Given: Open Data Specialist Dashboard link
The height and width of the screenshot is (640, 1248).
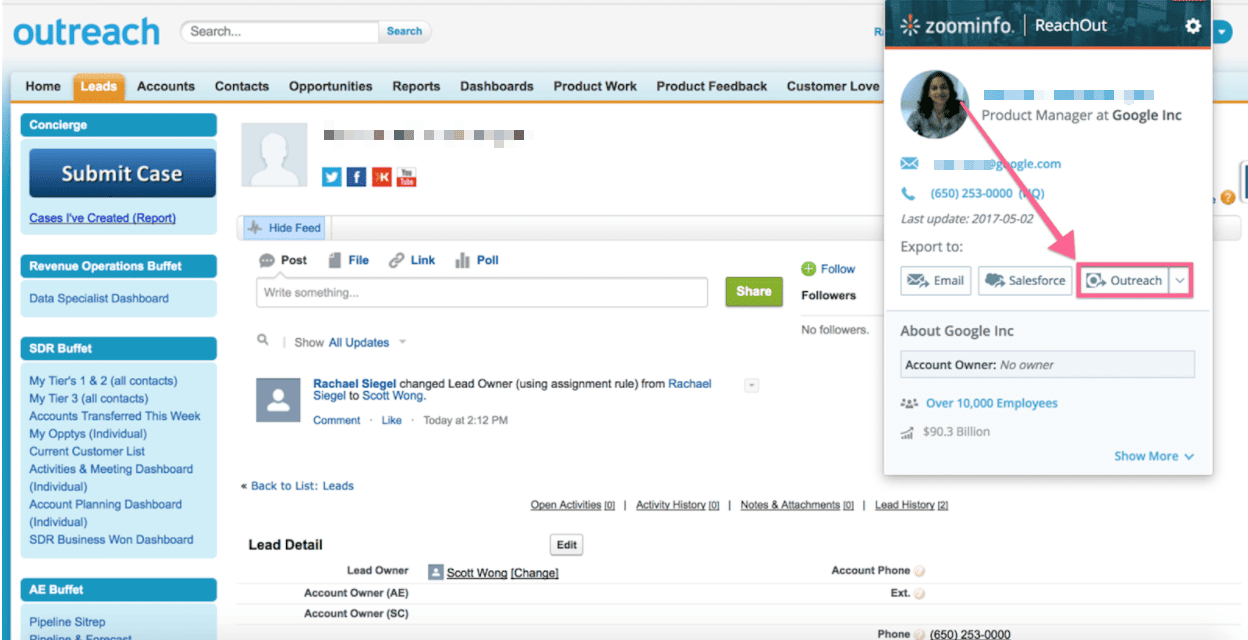Looking at the screenshot, I should (x=99, y=298).
